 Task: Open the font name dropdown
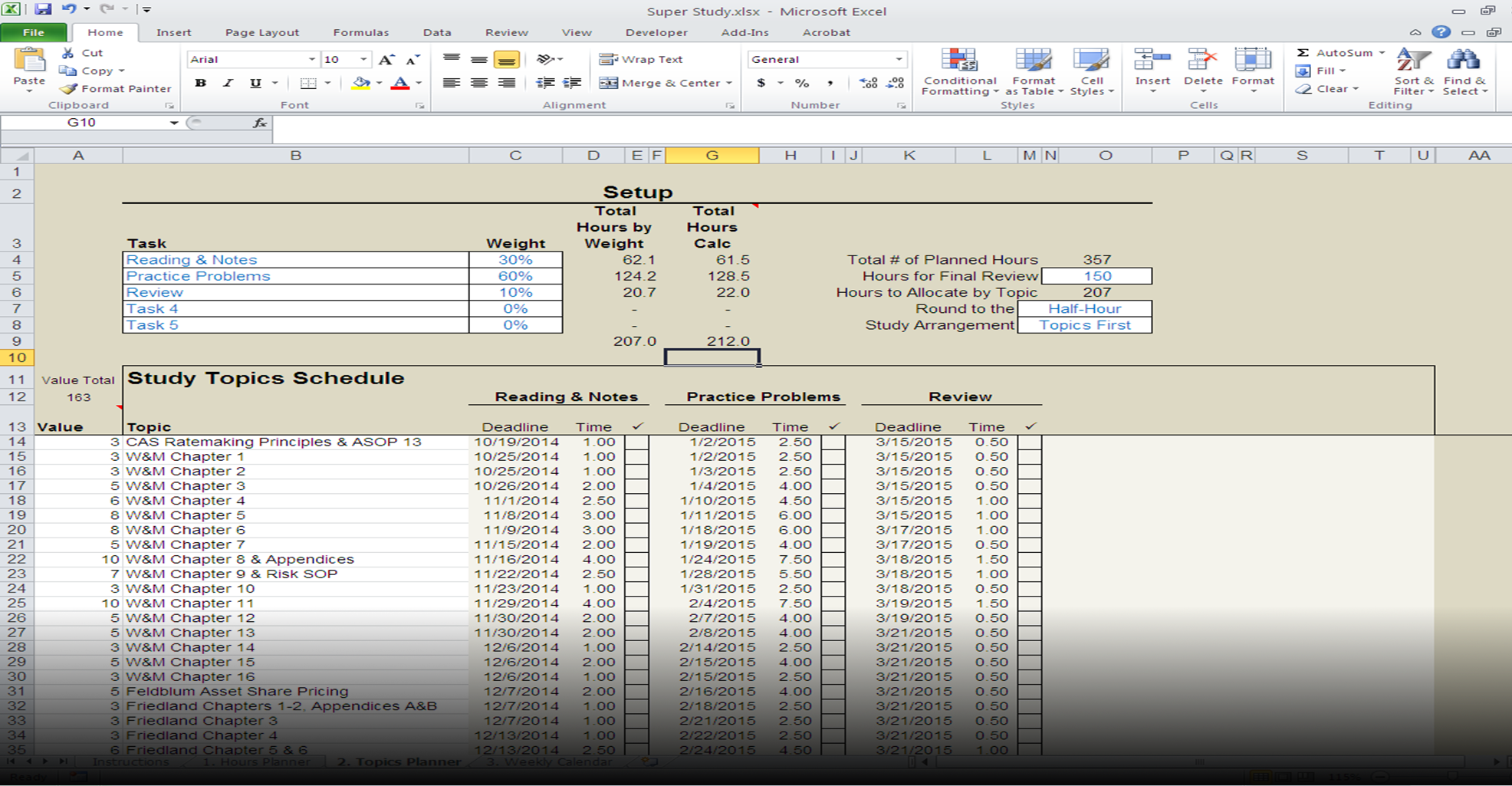[311, 60]
